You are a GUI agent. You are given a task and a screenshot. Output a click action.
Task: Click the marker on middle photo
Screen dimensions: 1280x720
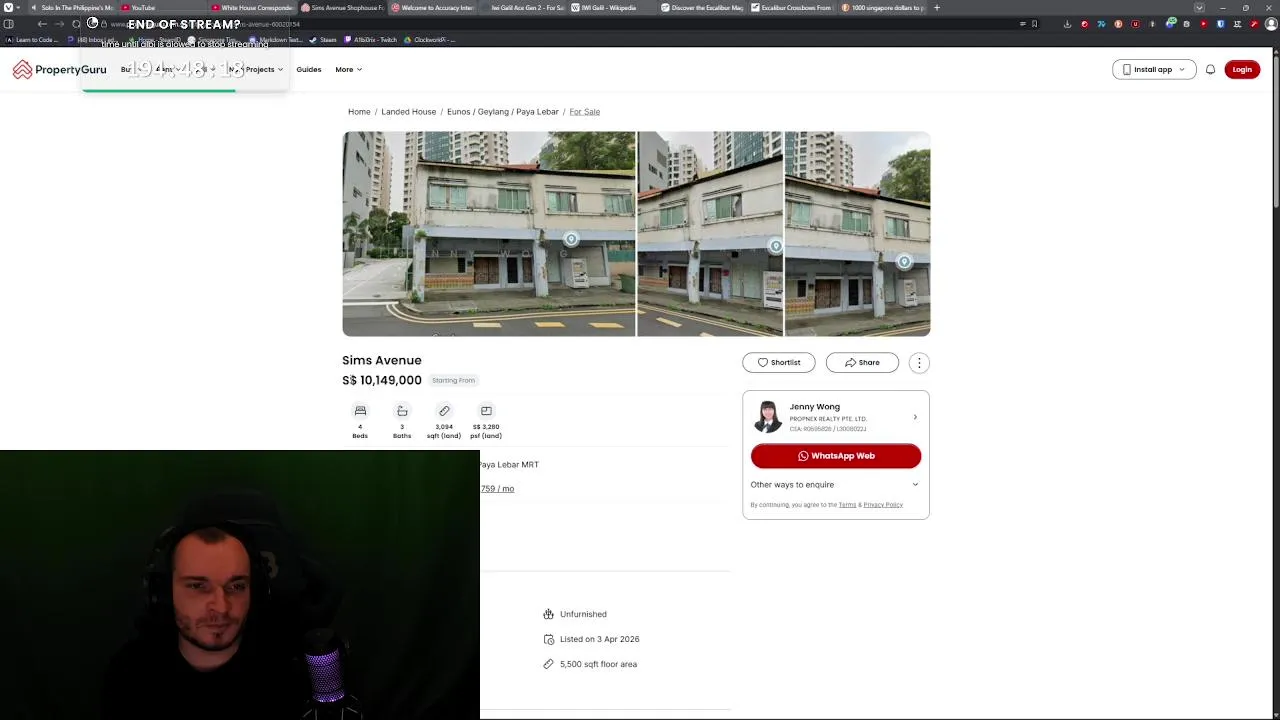point(776,246)
